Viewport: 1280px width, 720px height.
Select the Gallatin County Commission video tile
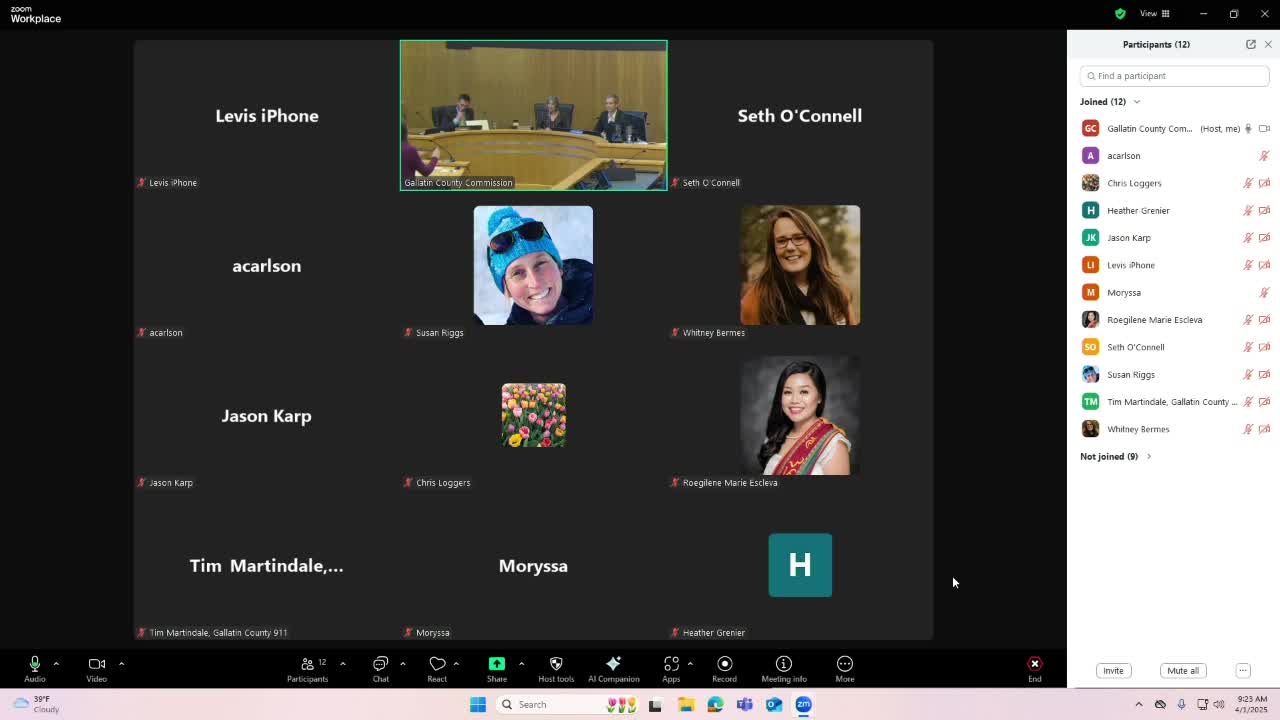coord(533,115)
